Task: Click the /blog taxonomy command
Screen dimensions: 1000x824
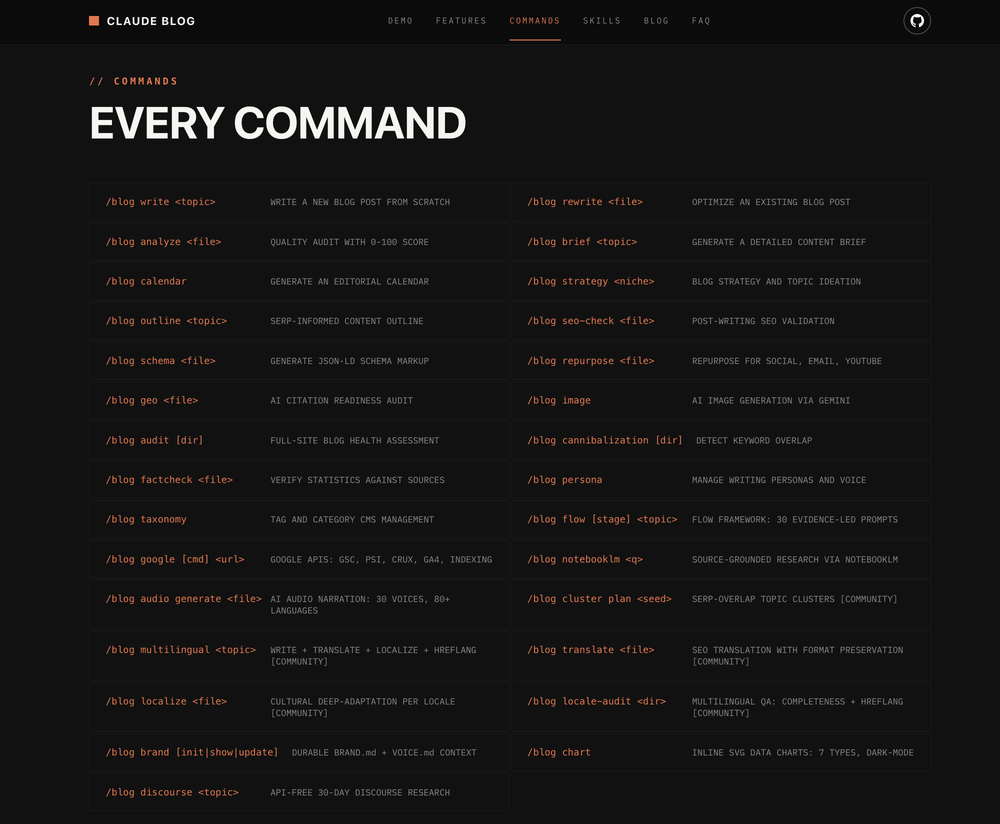Action: click(146, 519)
